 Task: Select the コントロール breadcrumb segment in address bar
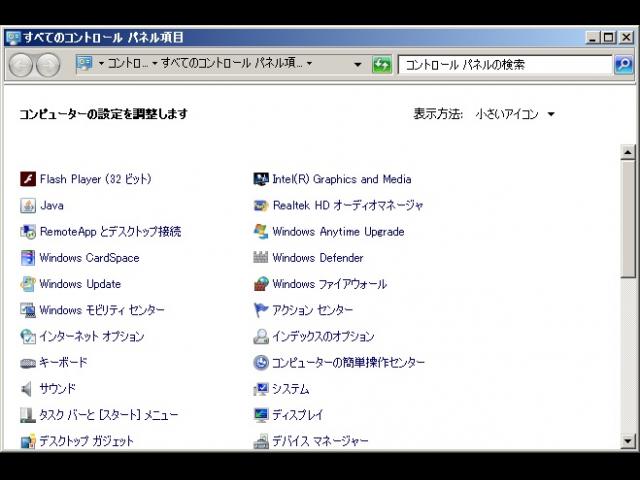(x=128, y=64)
